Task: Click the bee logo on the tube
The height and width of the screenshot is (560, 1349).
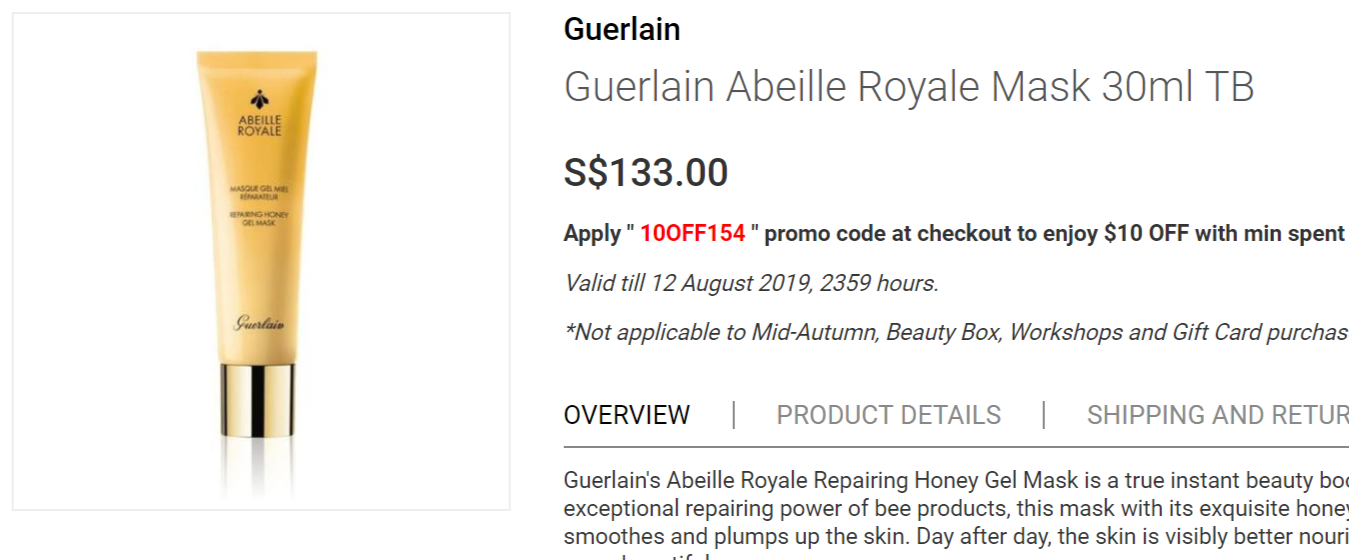Action: (260, 100)
